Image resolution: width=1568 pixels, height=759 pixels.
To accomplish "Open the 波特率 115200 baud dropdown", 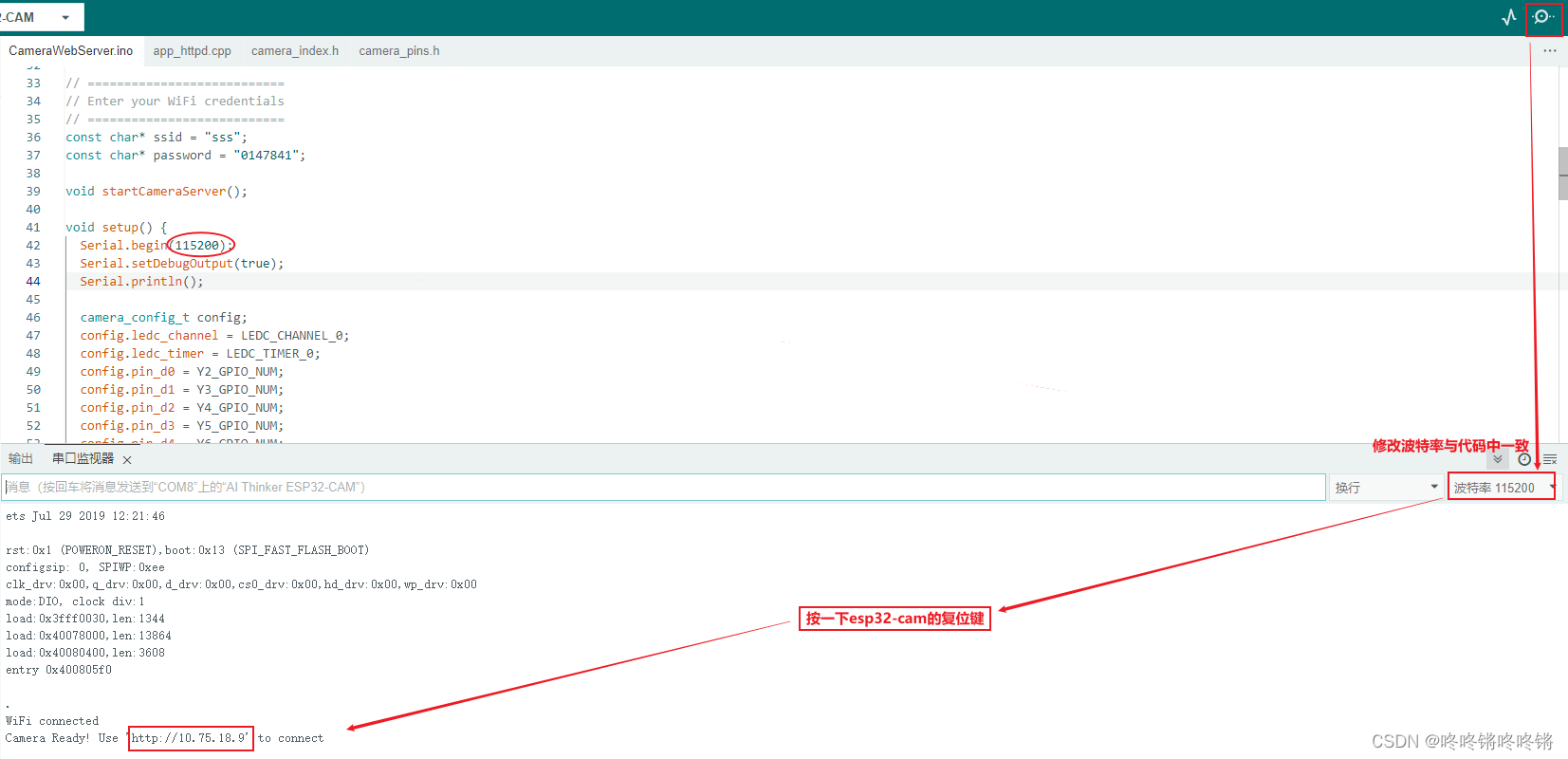I will 1503,488.
